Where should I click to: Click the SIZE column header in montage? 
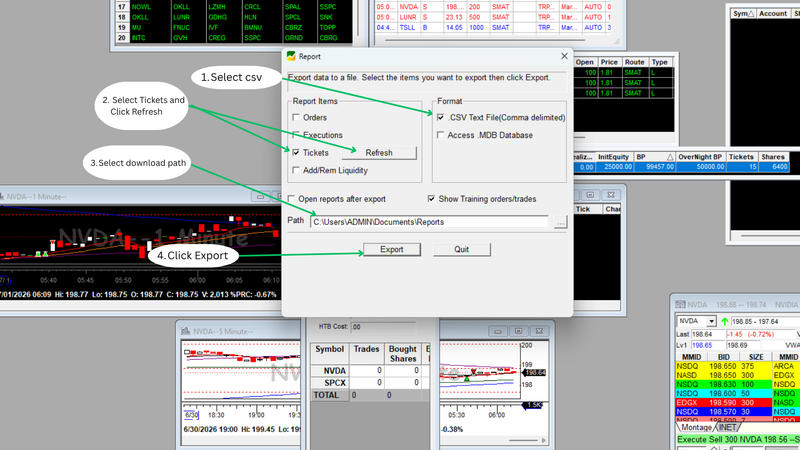[756, 357]
